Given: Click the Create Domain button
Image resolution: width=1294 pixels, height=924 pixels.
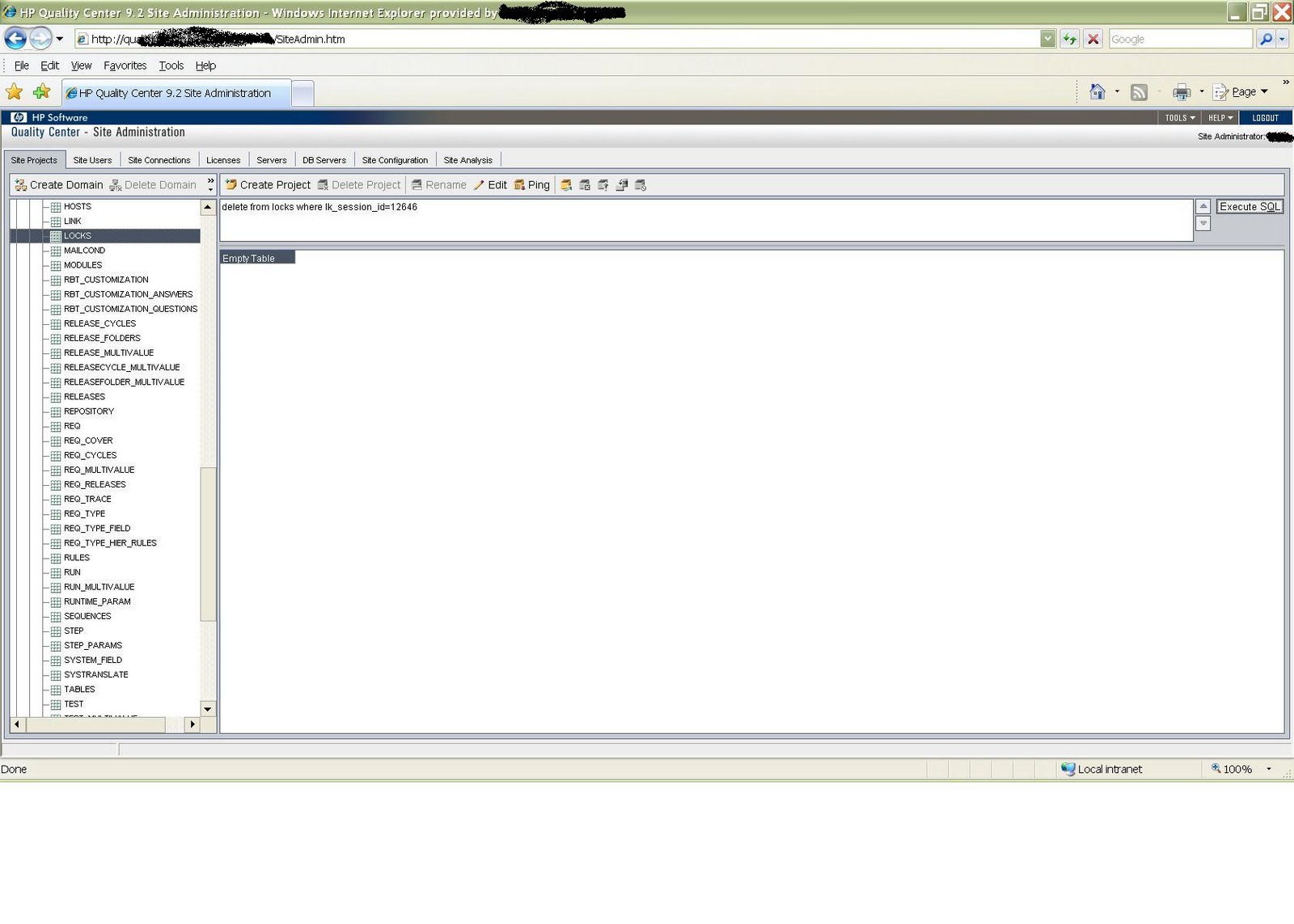Looking at the screenshot, I should [59, 185].
